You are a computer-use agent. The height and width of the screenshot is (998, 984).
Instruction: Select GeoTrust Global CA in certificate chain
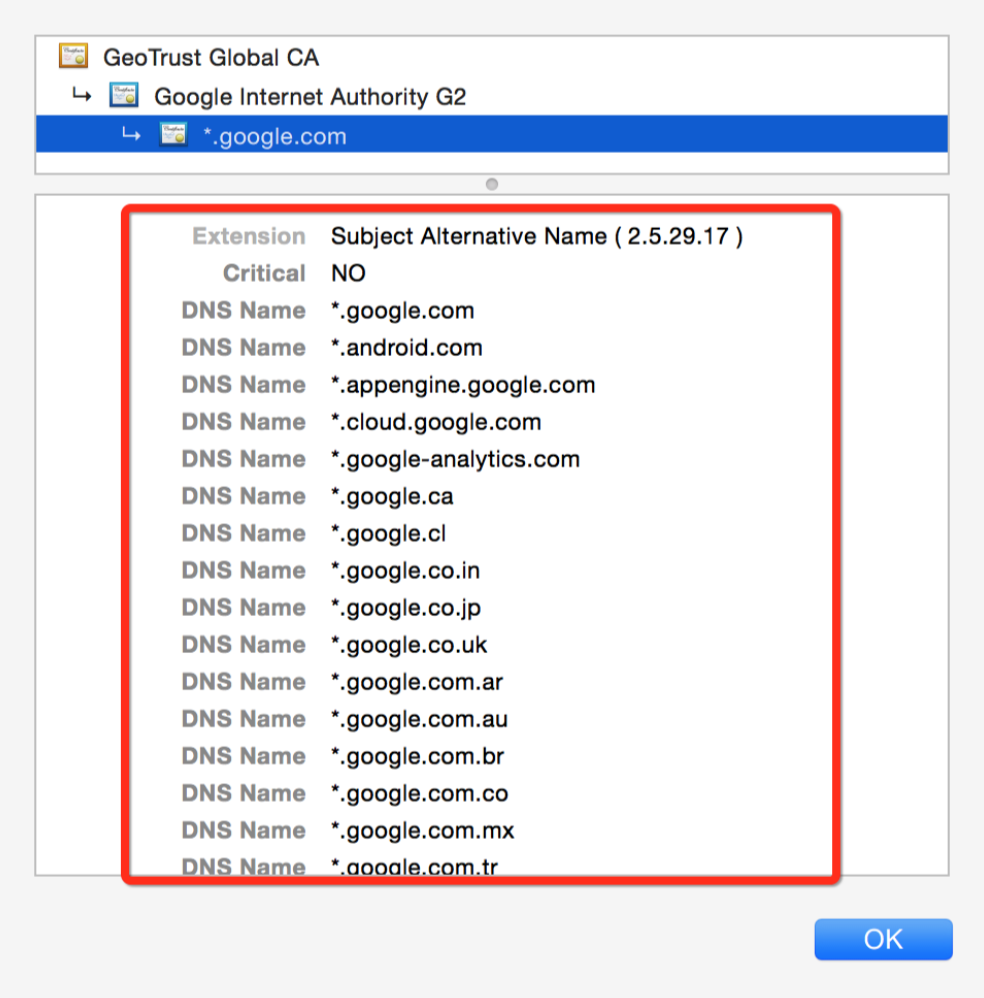pyautogui.click(x=211, y=57)
